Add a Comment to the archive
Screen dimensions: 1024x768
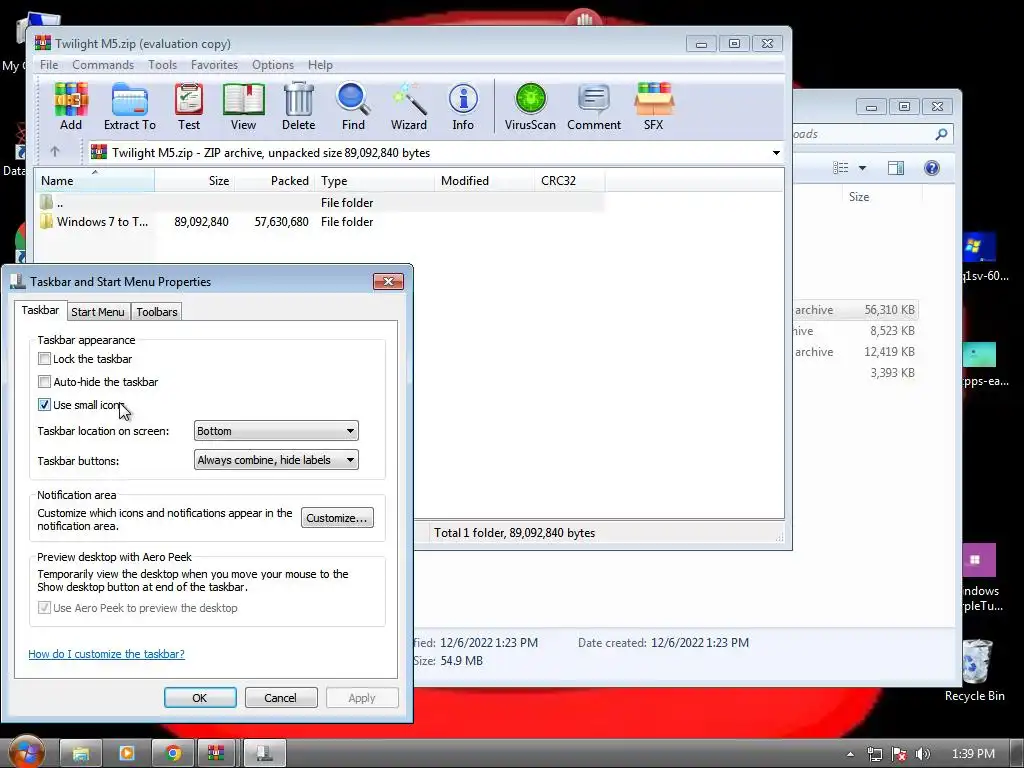click(594, 106)
